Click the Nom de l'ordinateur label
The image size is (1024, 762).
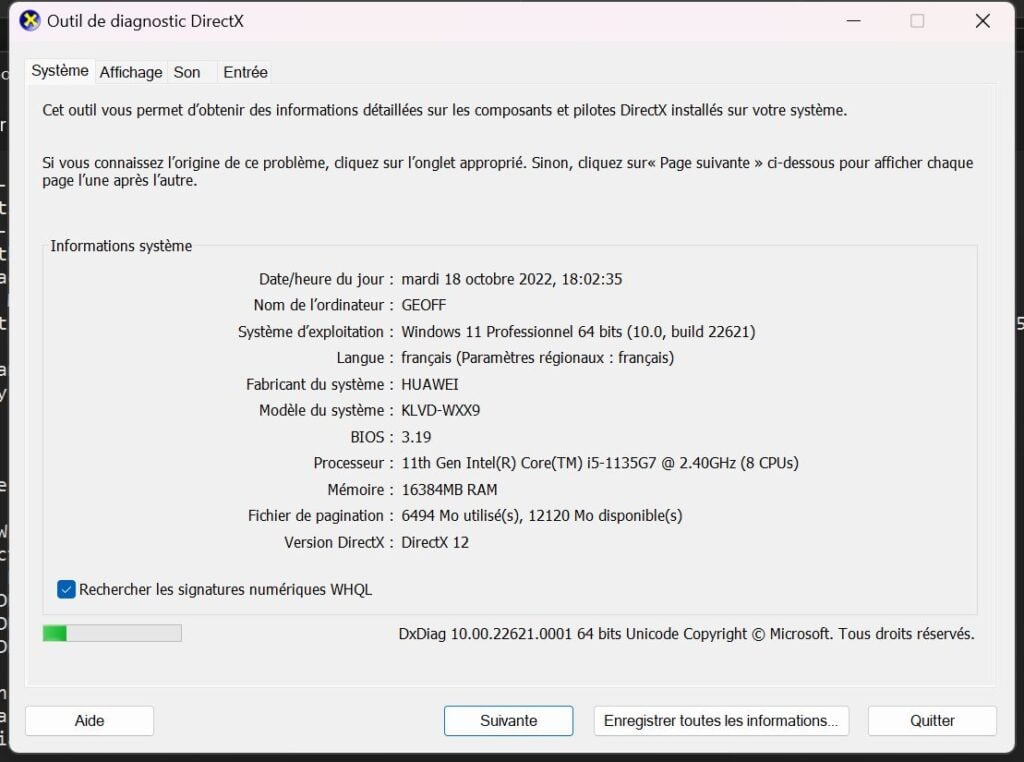point(323,306)
